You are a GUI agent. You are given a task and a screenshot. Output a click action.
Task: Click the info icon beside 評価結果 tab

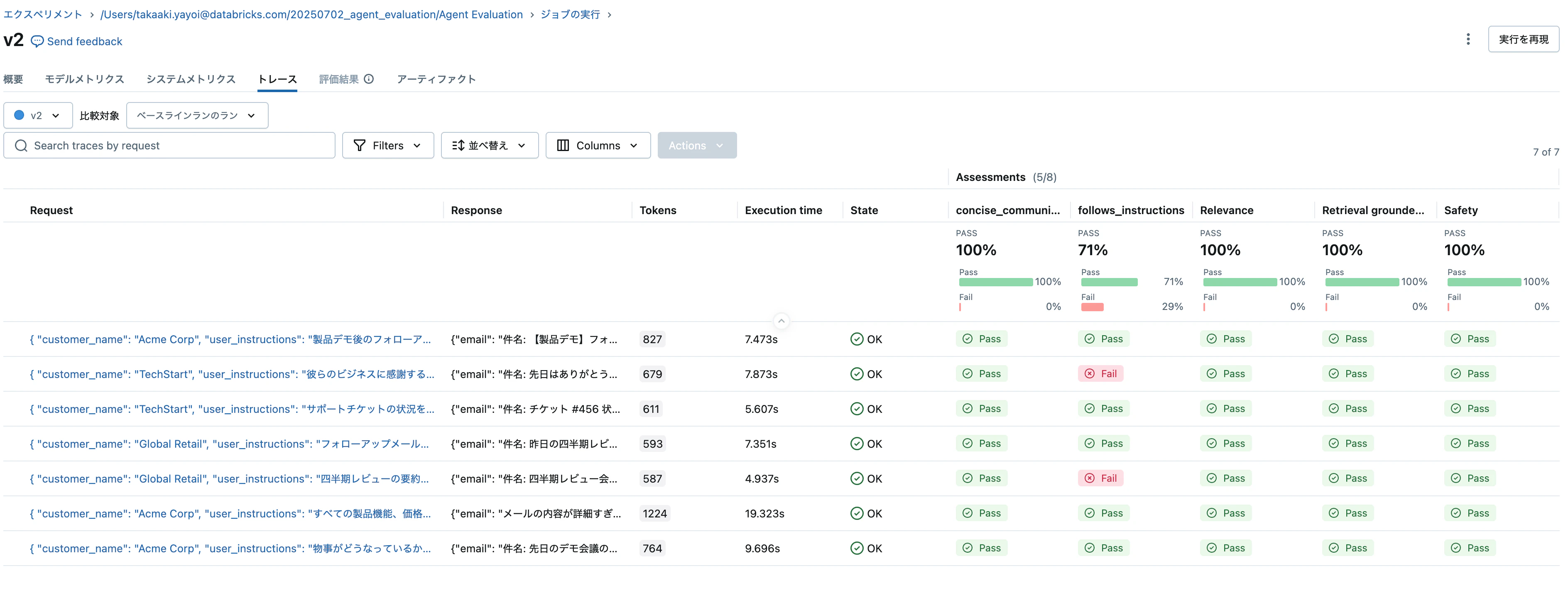[x=369, y=78]
